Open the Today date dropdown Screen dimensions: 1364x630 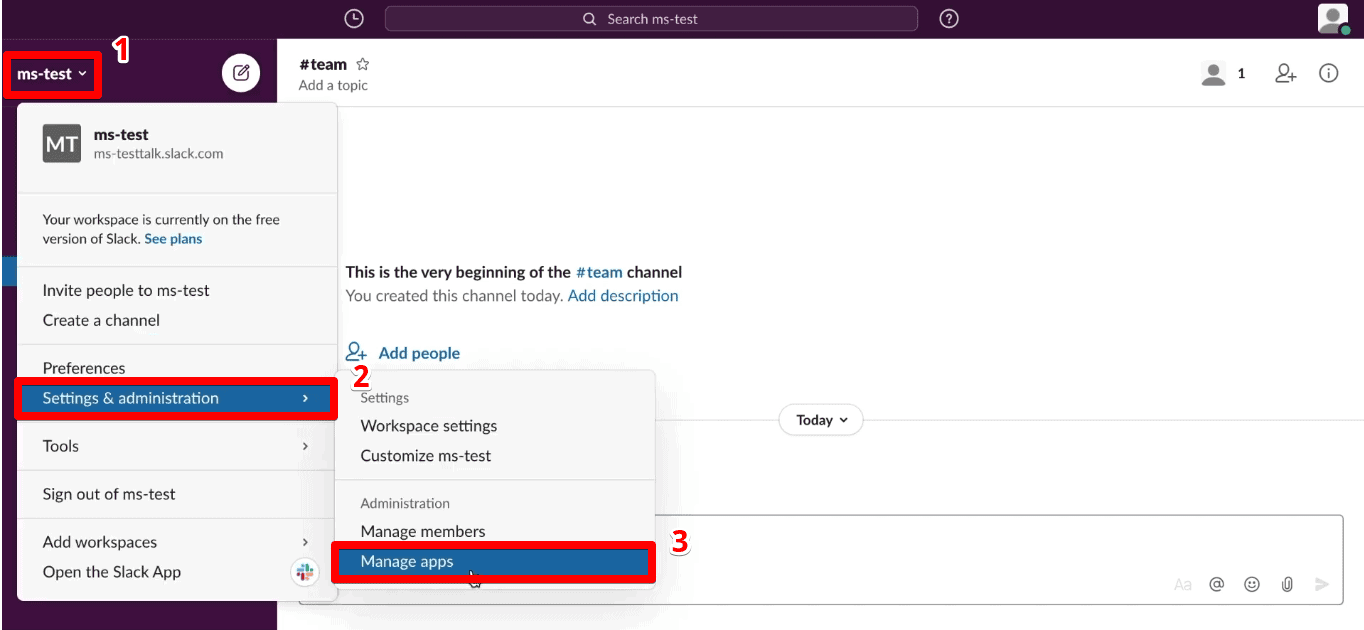coord(820,420)
